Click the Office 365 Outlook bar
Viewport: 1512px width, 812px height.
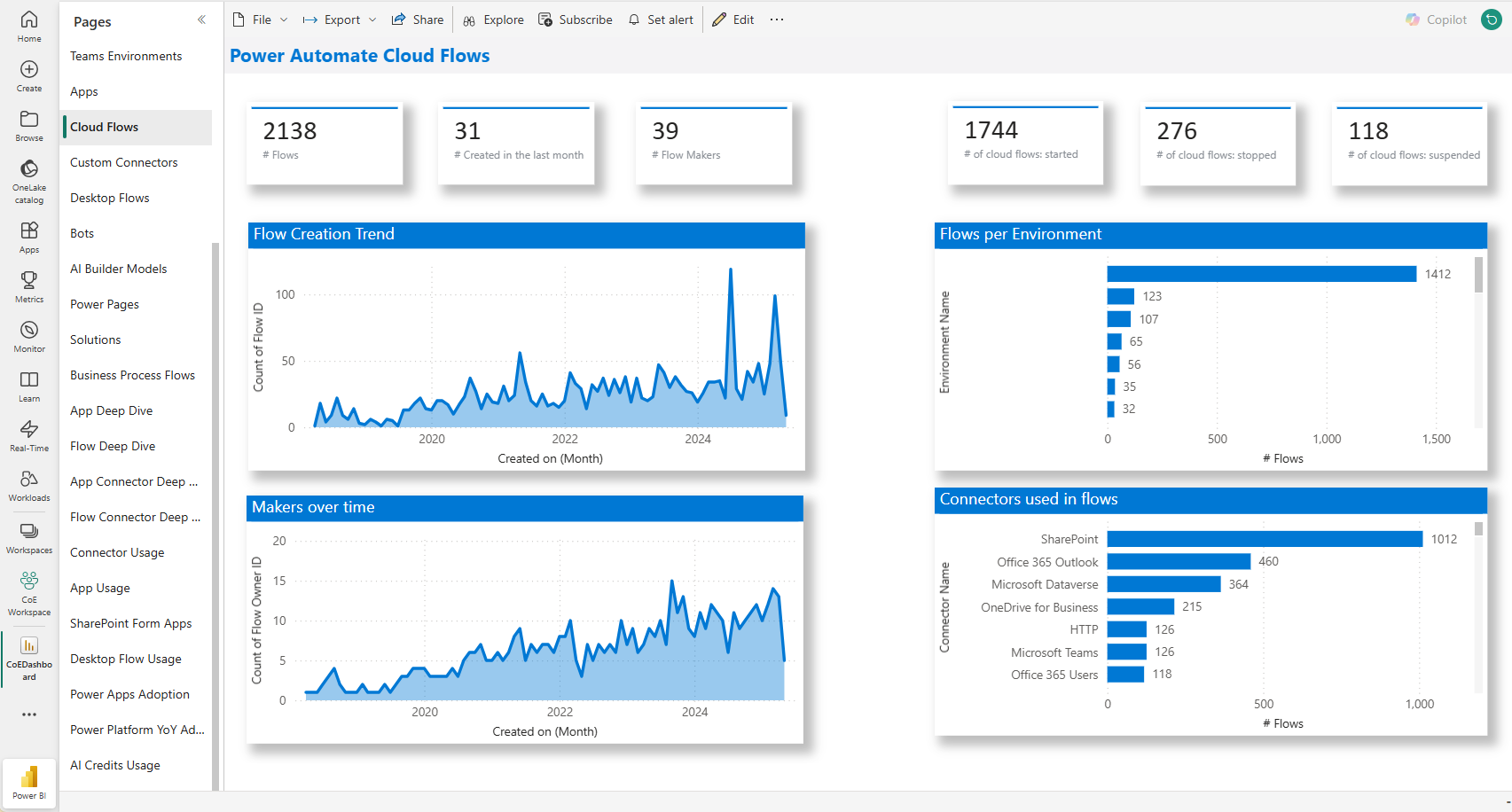[x=1179, y=561]
